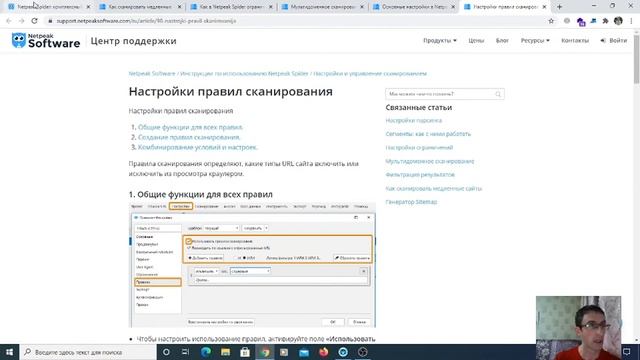This screenshot has height=360, width=640.
Task: Expand the 'Продукты' dropdown menu
Action: coord(440,40)
